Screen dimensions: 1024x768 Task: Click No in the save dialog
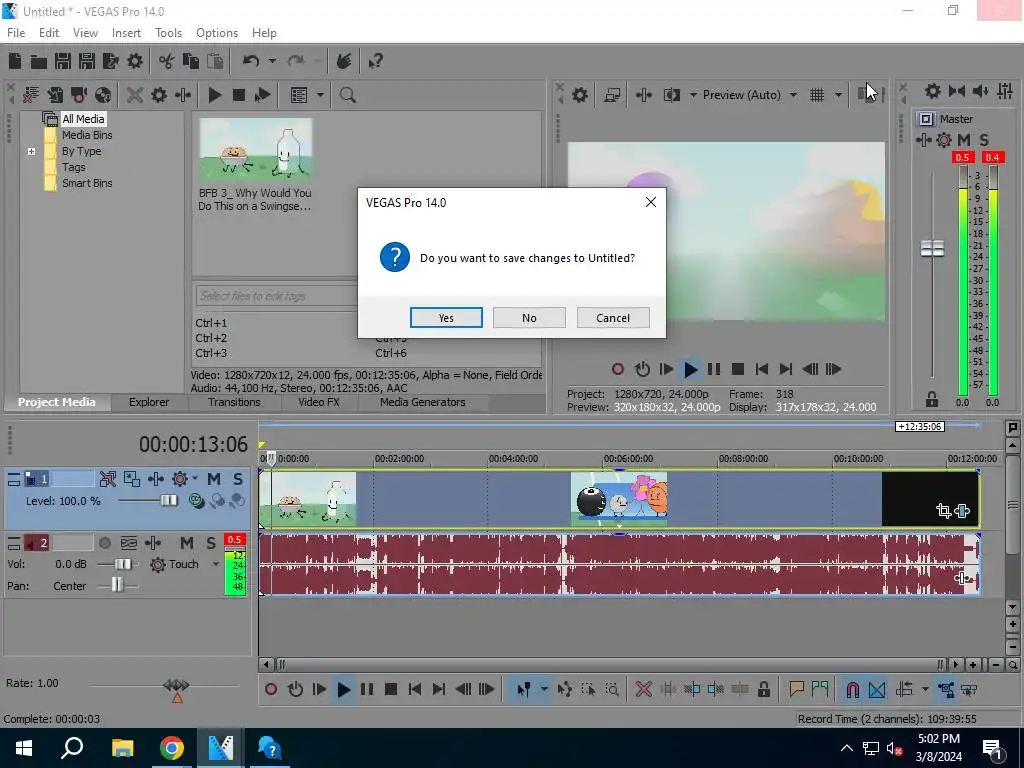tap(529, 318)
